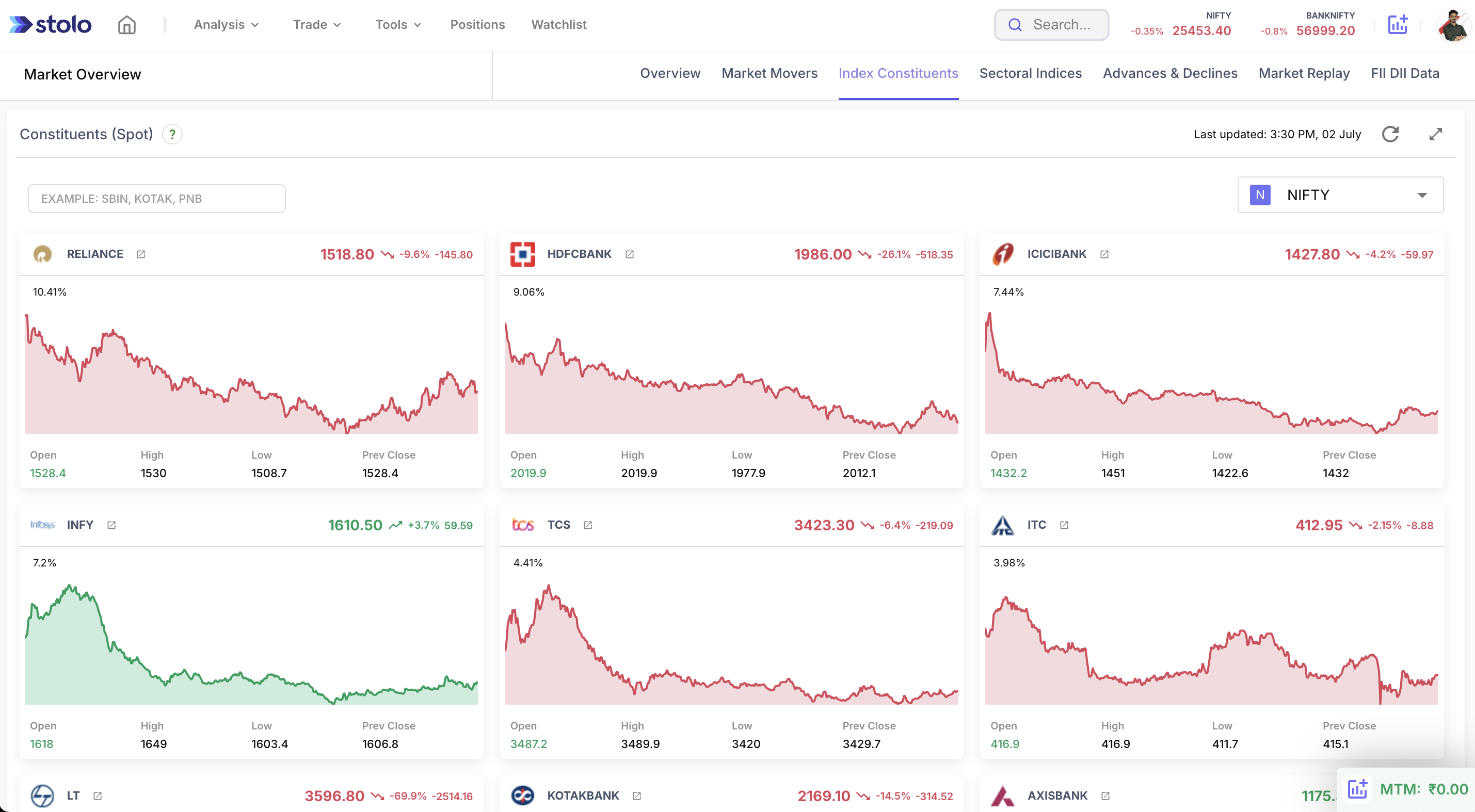Screen dimensions: 1475x812
Task: Click the BANKNIFTY index value in header
Action: click(1325, 31)
